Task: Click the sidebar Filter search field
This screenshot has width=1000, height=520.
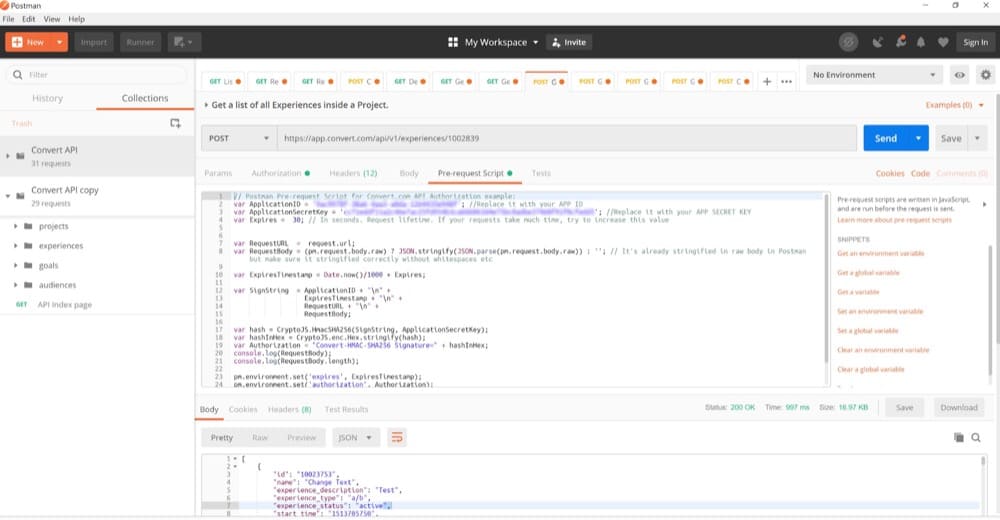Action: pyautogui.click(x=97, y=75)
